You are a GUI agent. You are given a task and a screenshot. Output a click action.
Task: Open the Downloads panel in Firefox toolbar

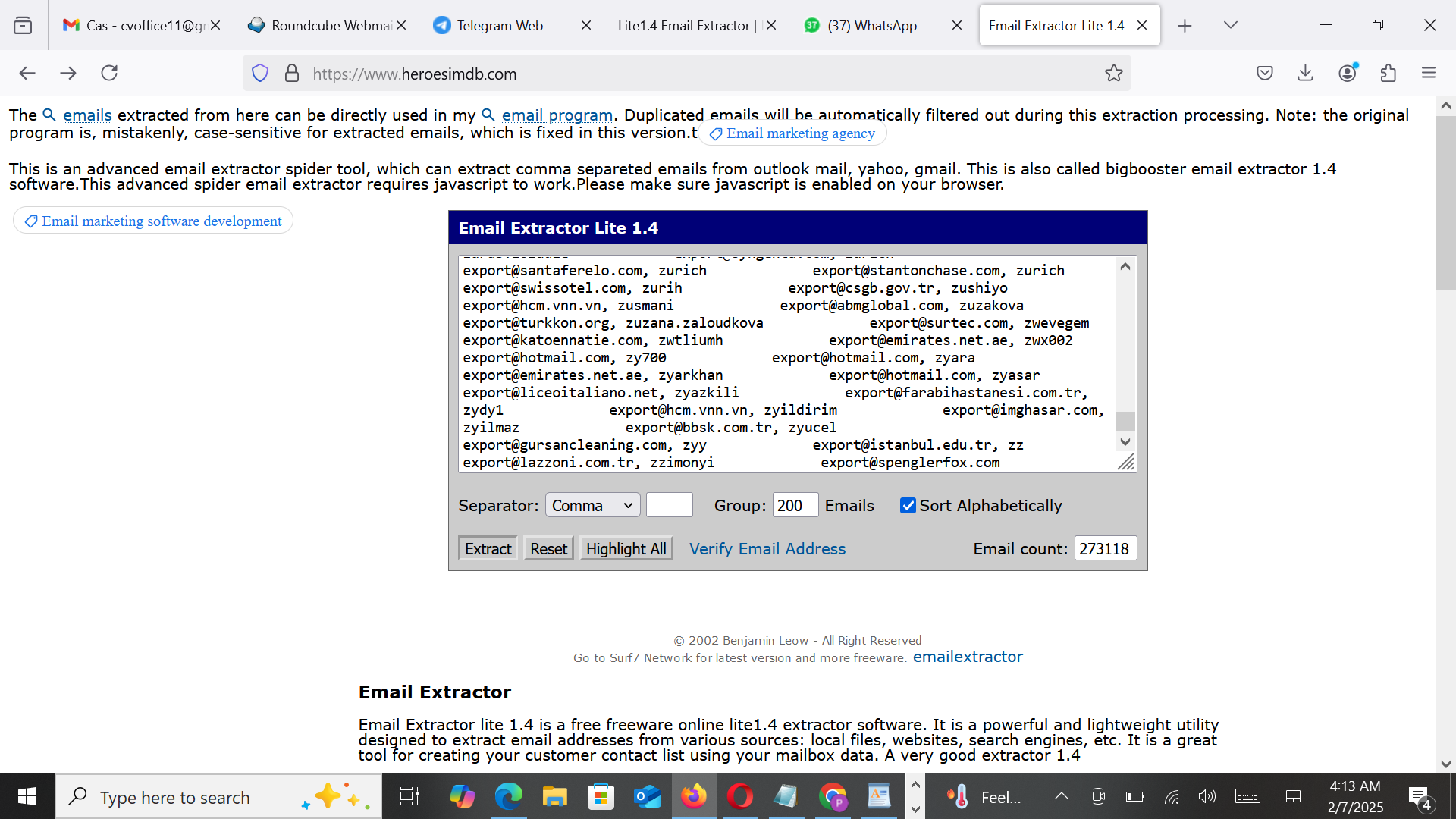tap(1305, 73)
